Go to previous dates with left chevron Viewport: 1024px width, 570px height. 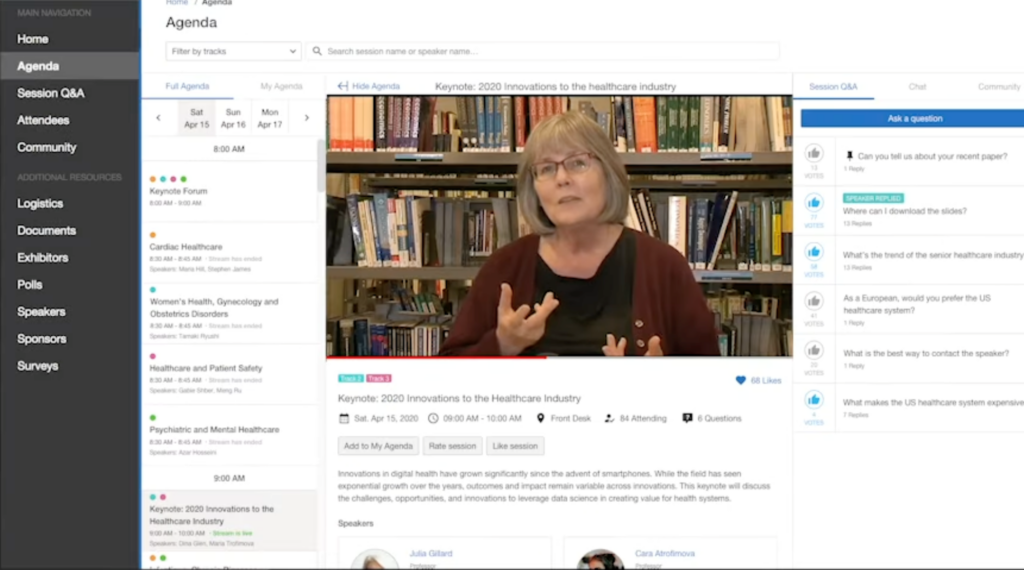[159, 118]
